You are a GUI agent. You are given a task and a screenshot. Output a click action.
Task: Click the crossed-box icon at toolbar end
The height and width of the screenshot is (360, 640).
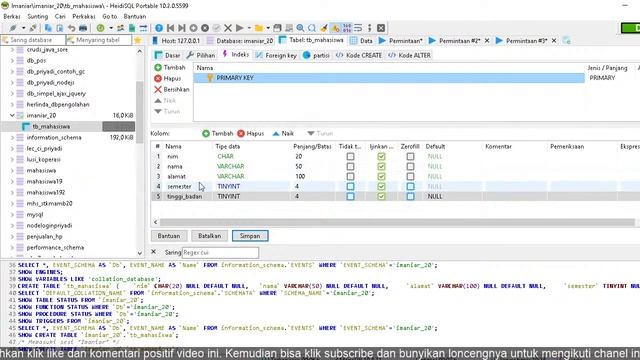[x=381, y=28]
